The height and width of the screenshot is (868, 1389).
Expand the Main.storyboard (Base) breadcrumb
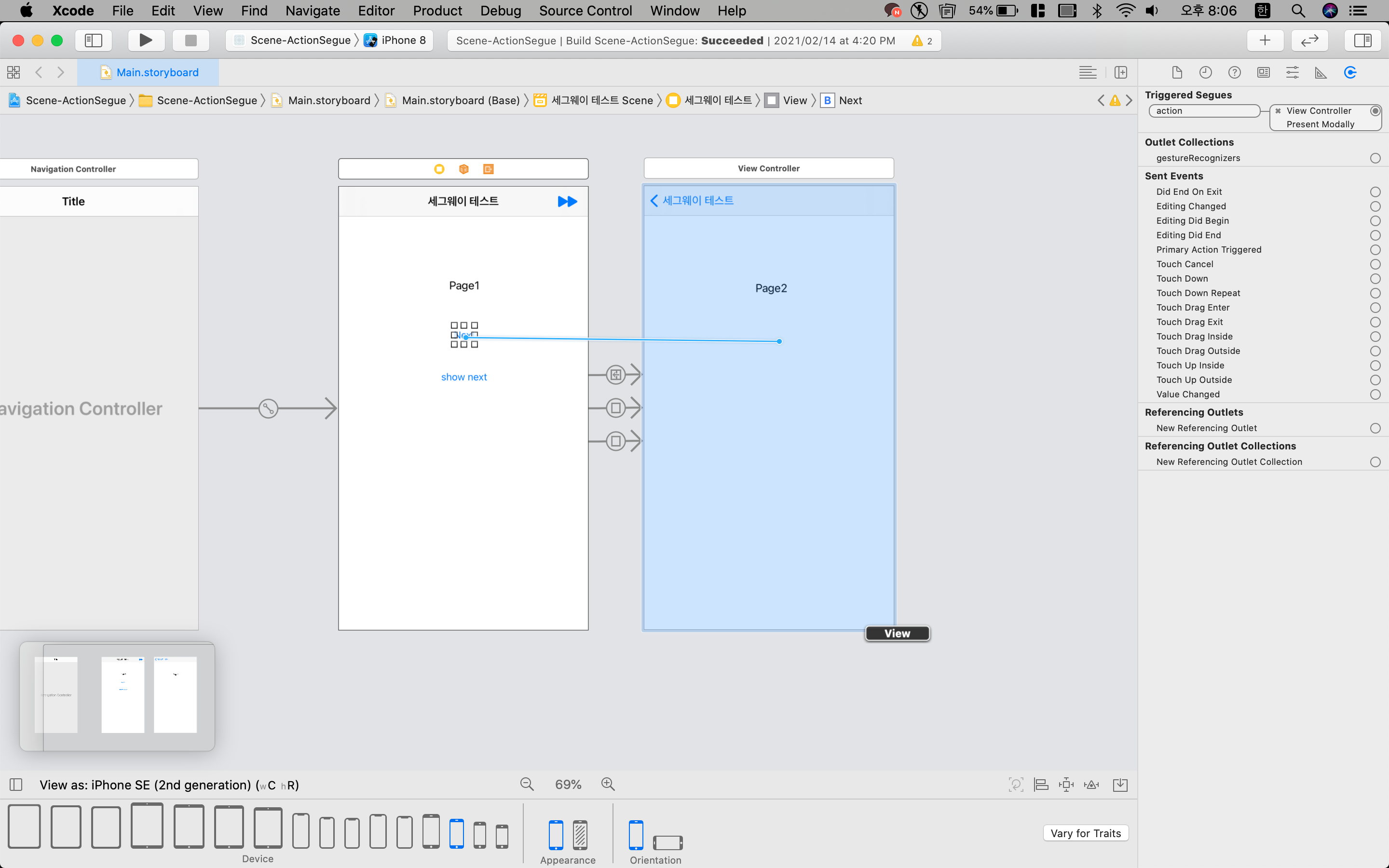(x=460, y=100)
